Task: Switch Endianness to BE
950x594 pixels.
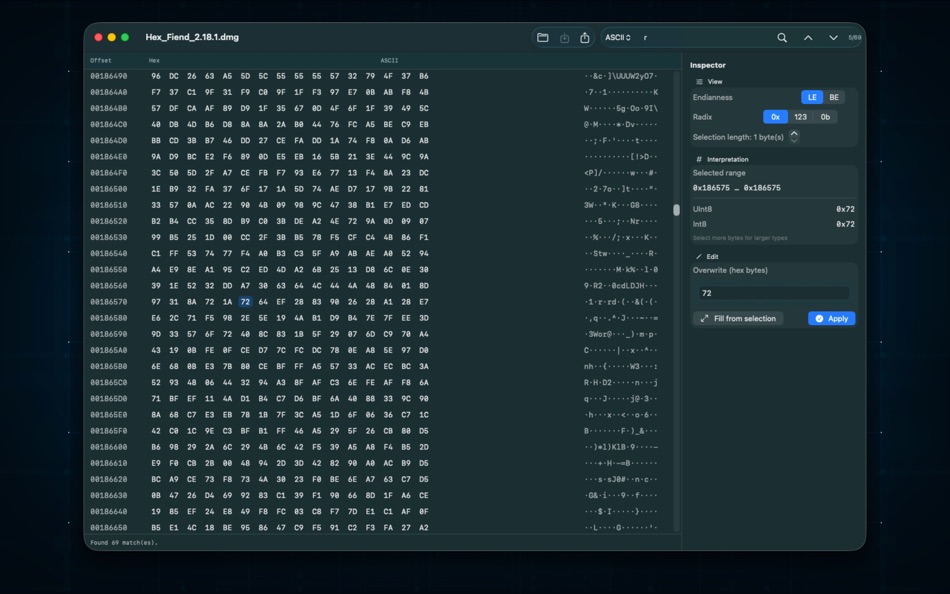Action: click(x=833, y=97)
